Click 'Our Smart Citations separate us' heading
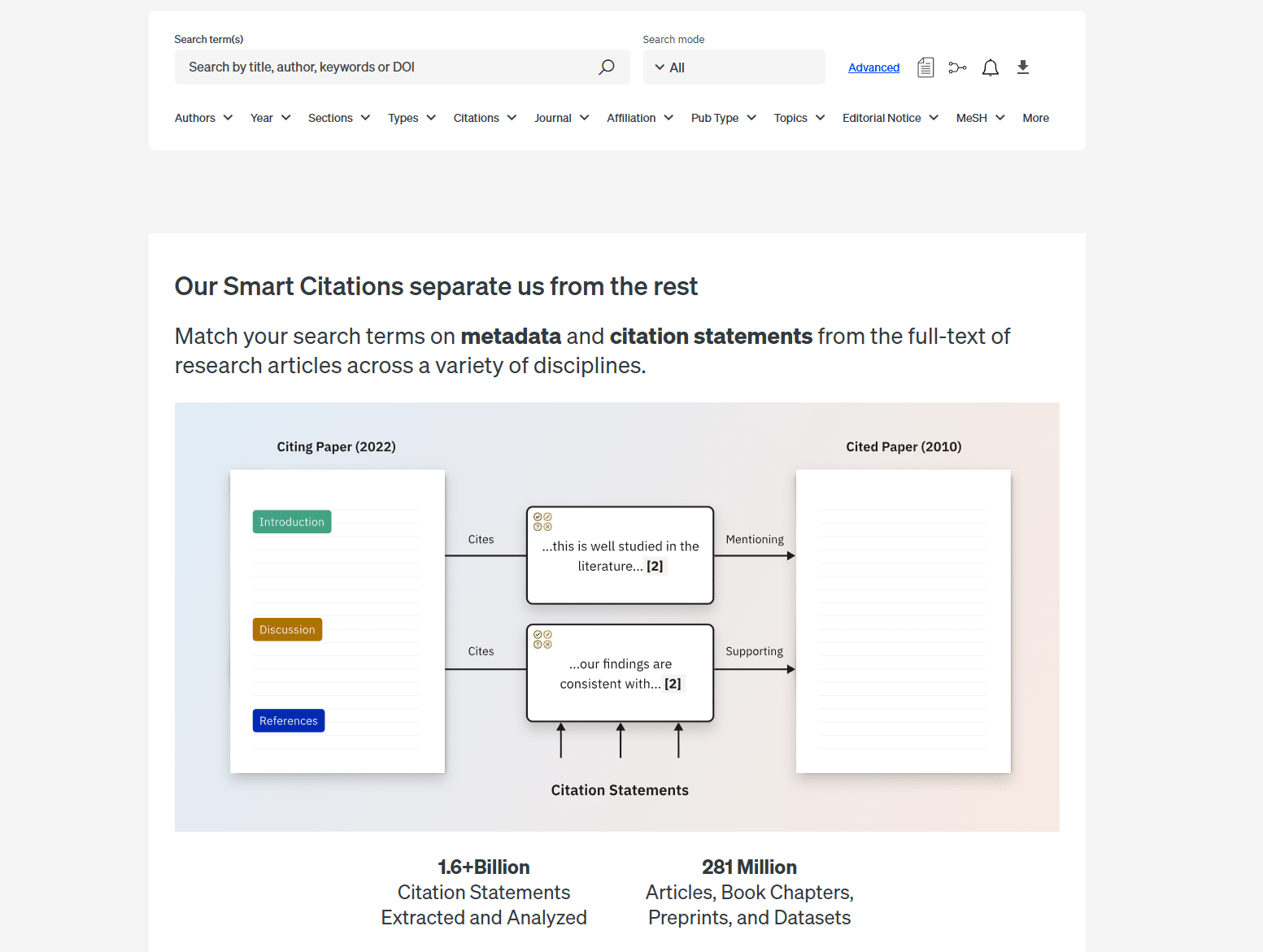 pyautogui.click(x=436, y=286)
